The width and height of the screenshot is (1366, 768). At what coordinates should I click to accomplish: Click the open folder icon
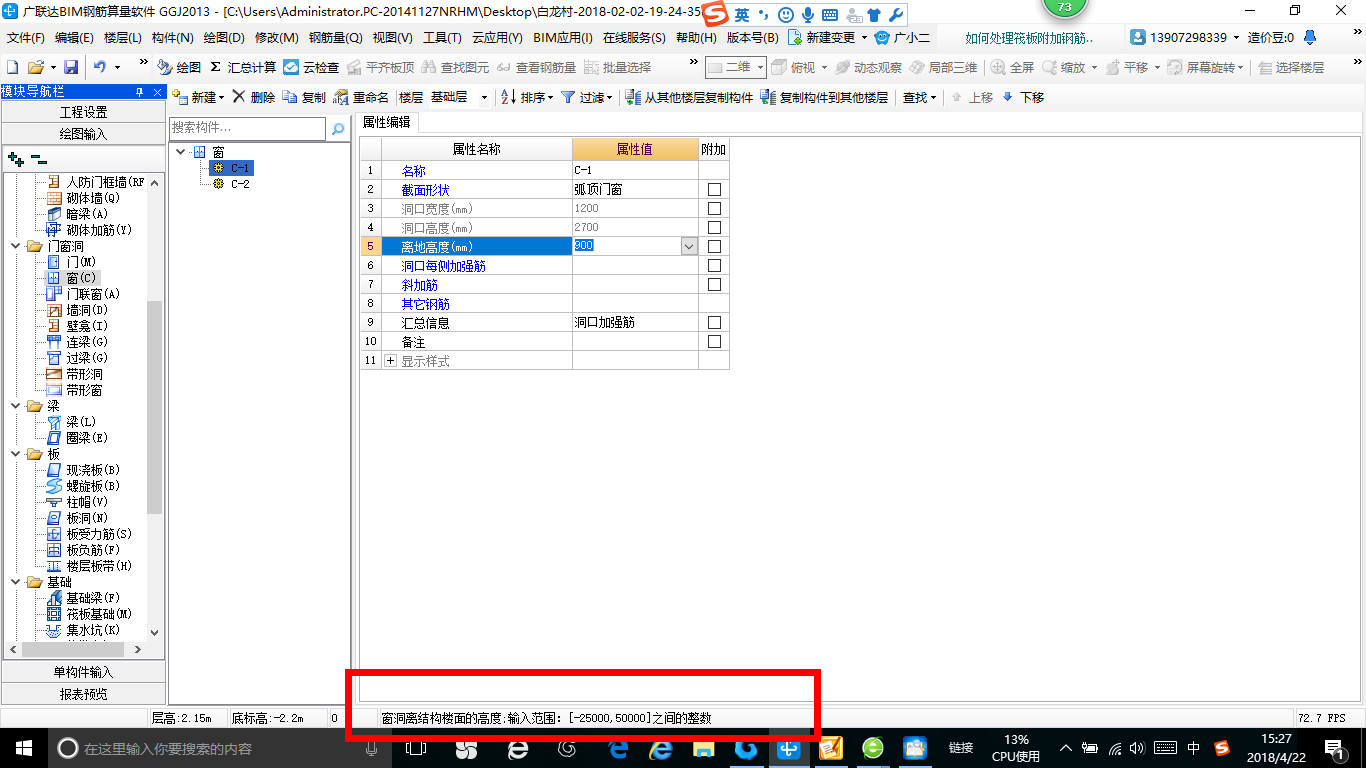tap(35, 67)
